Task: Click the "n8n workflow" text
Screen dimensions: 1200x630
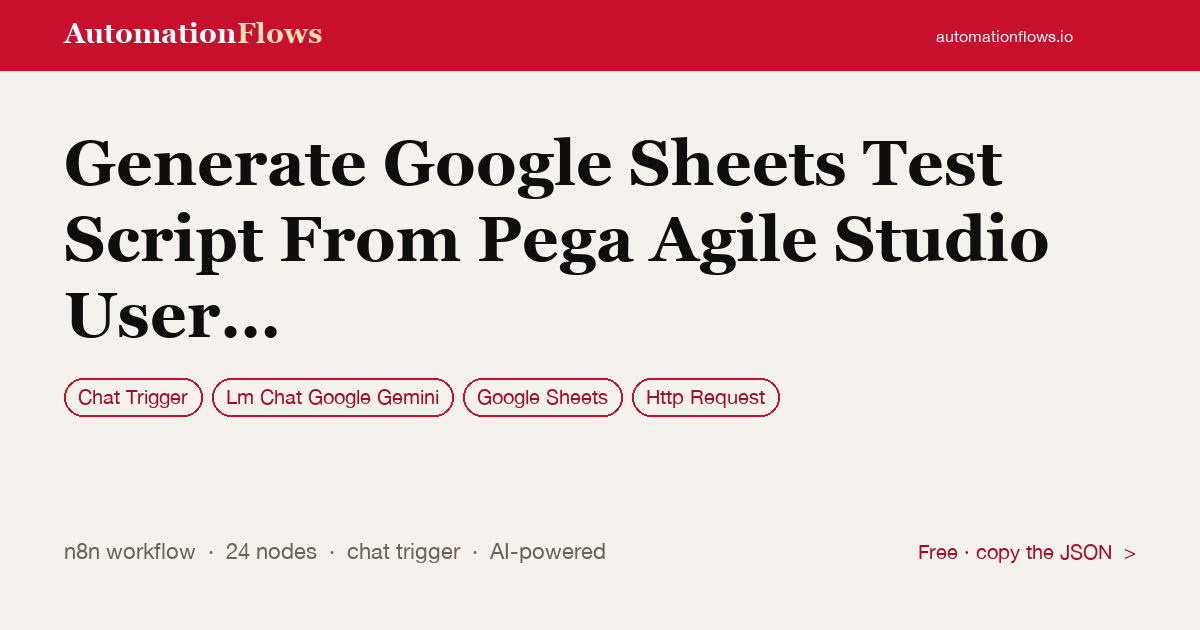Action: (x=130, y=552)
